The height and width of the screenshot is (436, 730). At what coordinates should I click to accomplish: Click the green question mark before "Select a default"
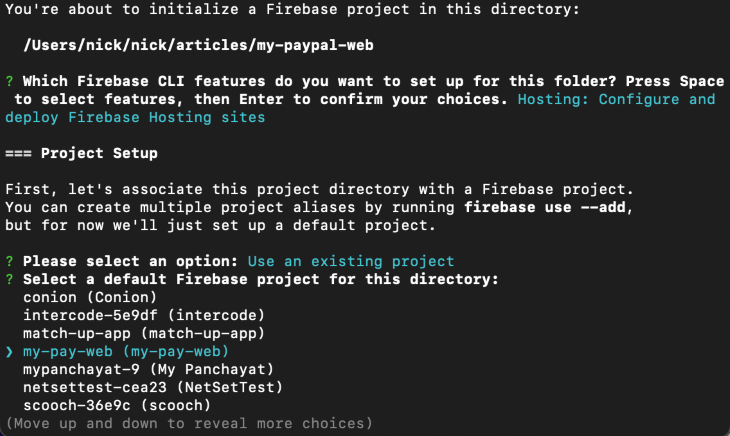click(x=10, y=279)
